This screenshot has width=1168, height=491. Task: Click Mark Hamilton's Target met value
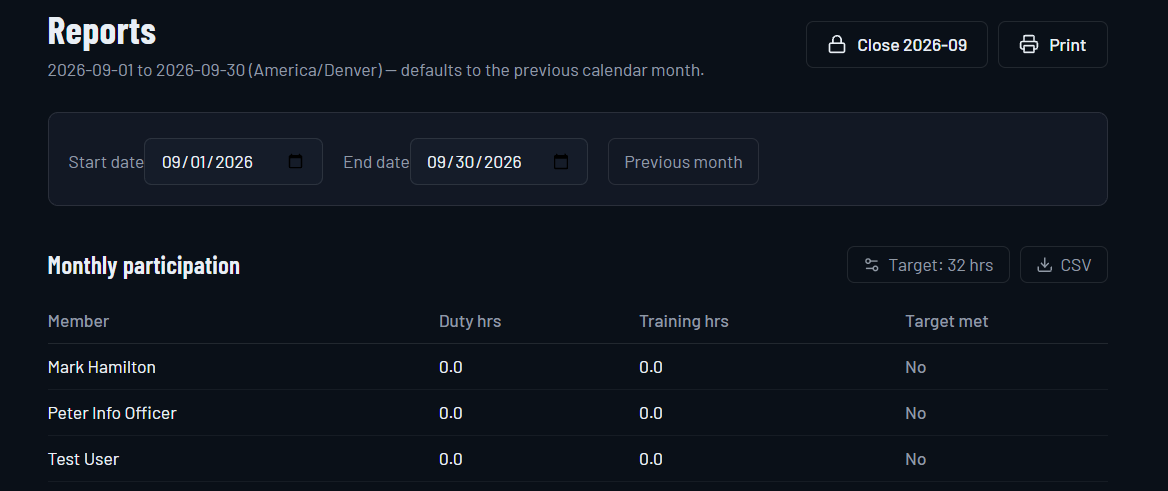click(x=915, y=367)
